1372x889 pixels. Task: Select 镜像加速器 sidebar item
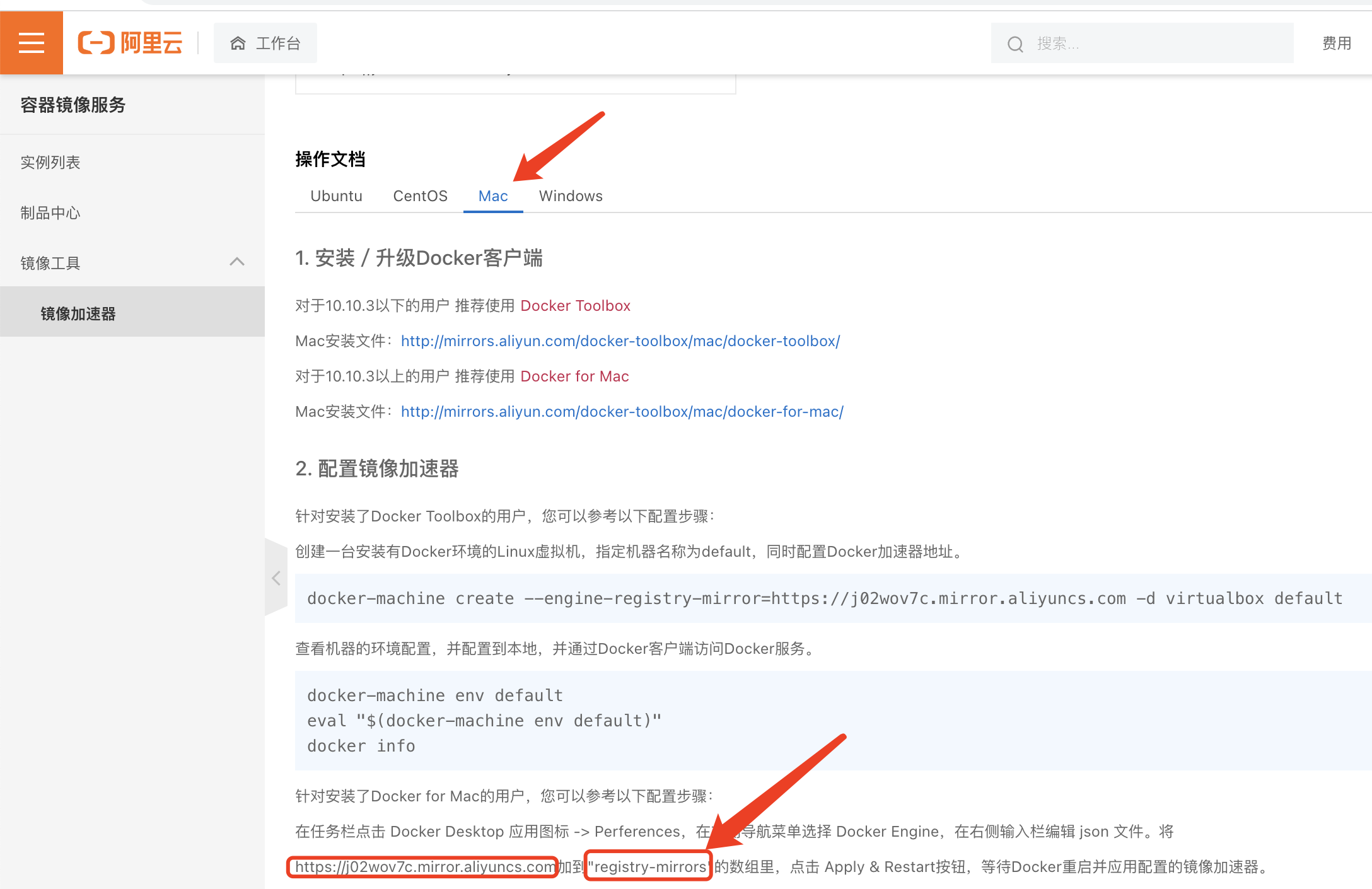[78, 313]
